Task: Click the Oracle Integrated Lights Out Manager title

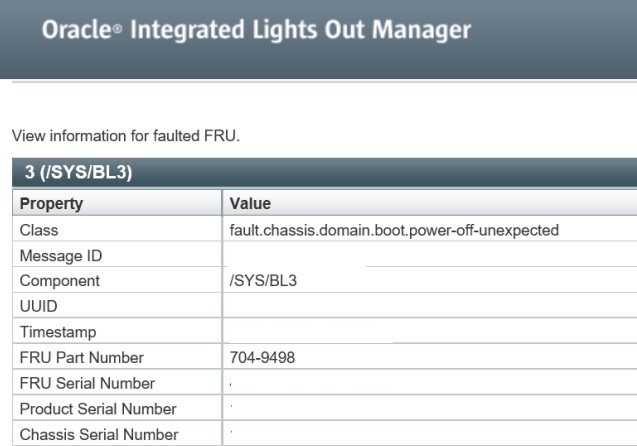Action: tap(256, 30)
